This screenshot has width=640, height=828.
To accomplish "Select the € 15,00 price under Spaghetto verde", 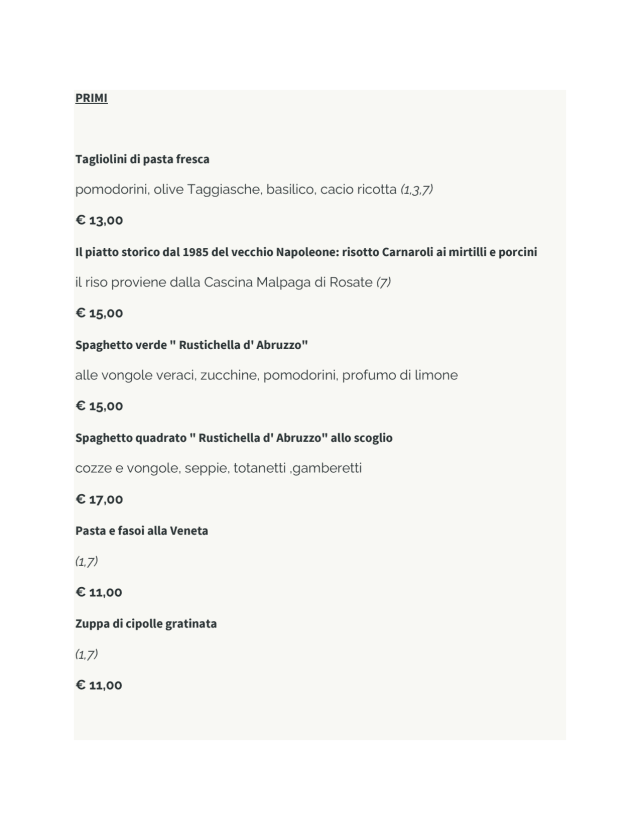I will tap(99, 406).
